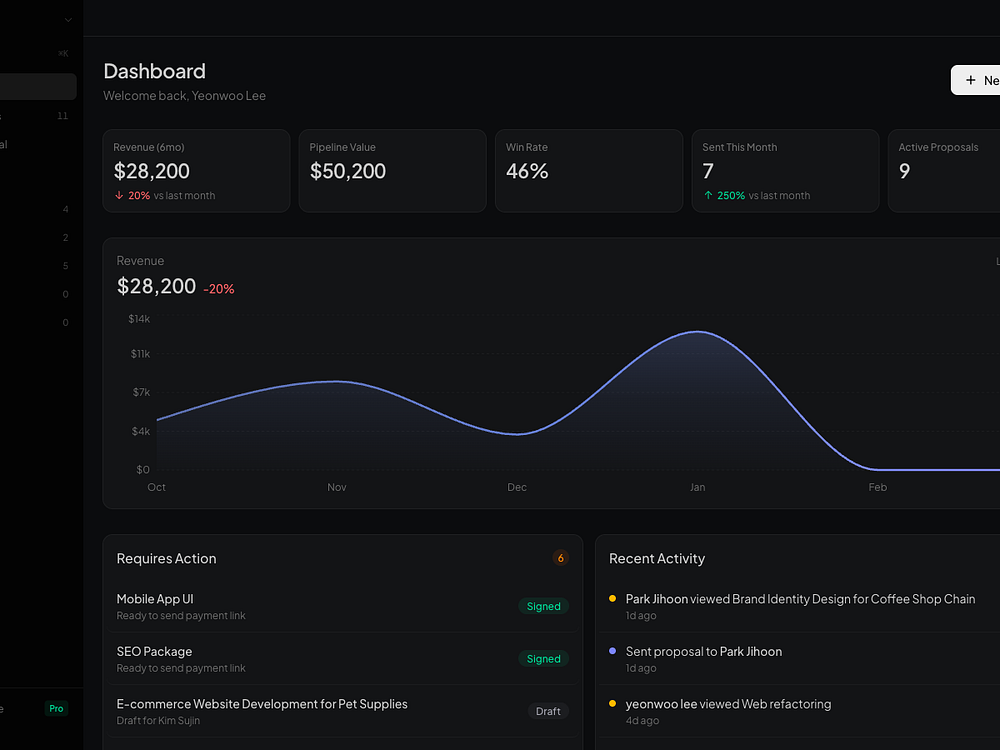Click the plus icon on the New button

pyautogui.click(x=970, y=80)
